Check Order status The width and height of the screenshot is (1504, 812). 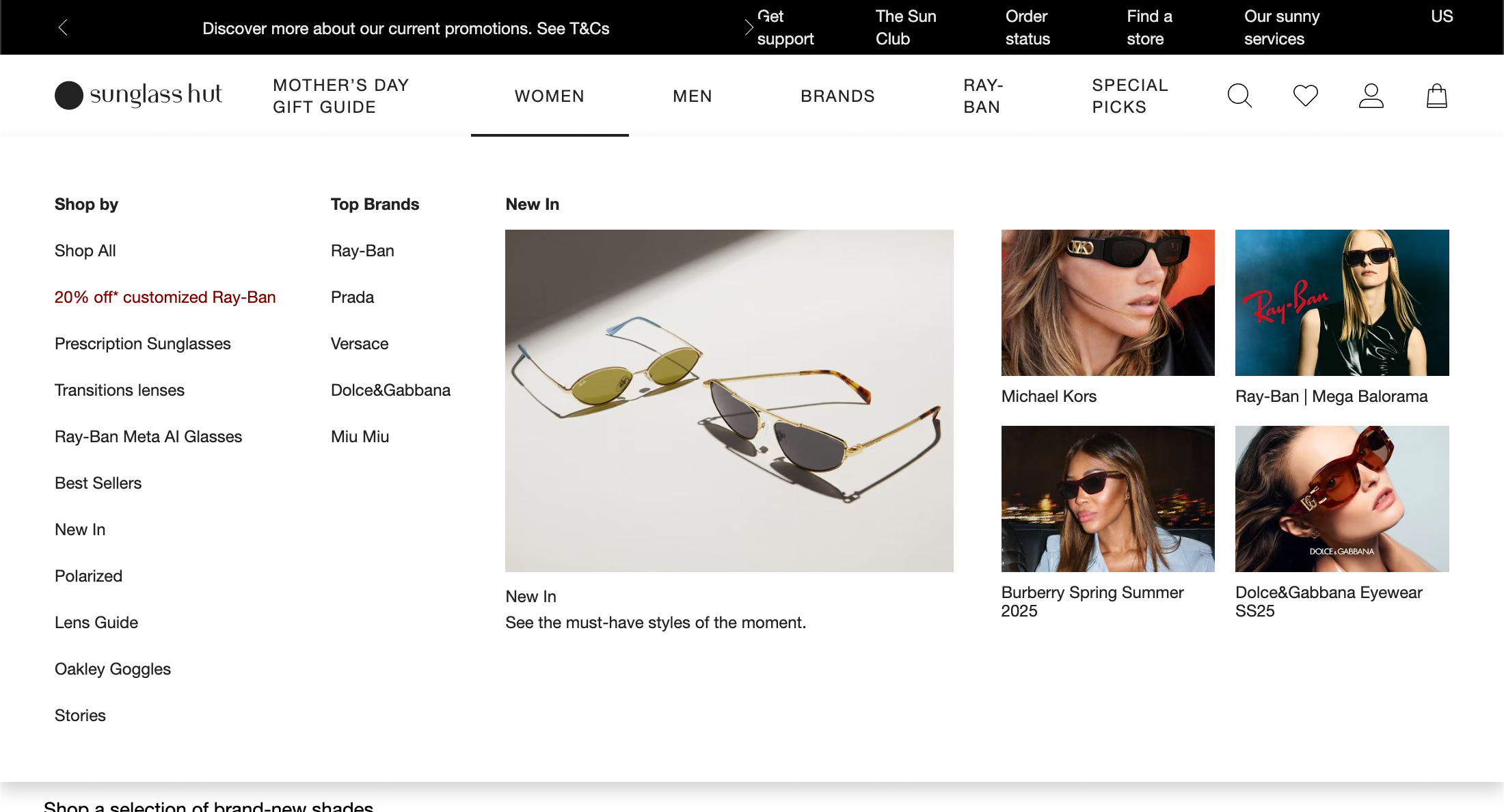pos(1027,27)
